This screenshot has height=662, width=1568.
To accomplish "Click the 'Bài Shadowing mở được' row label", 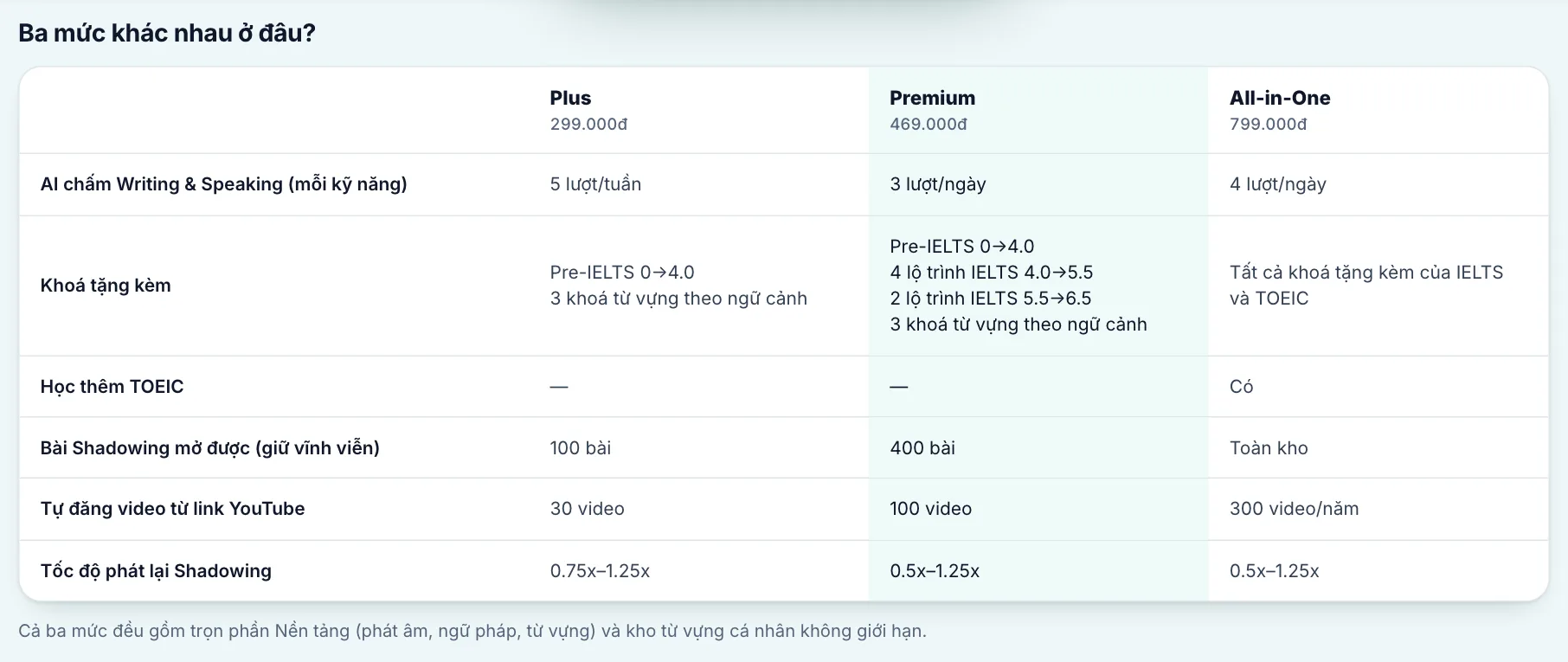I will (x=209, y=448).
